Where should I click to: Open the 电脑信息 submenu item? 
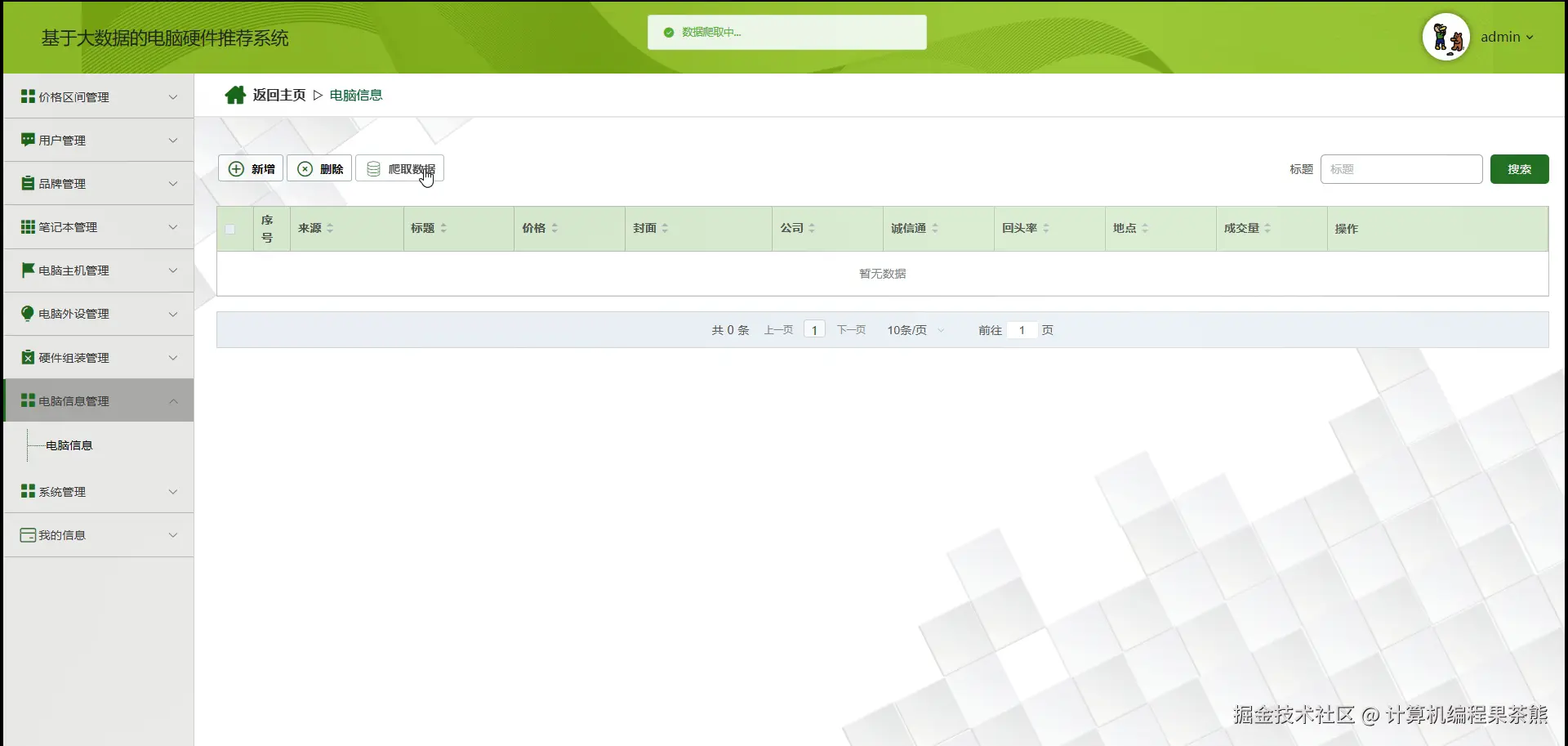click(69, 445)
